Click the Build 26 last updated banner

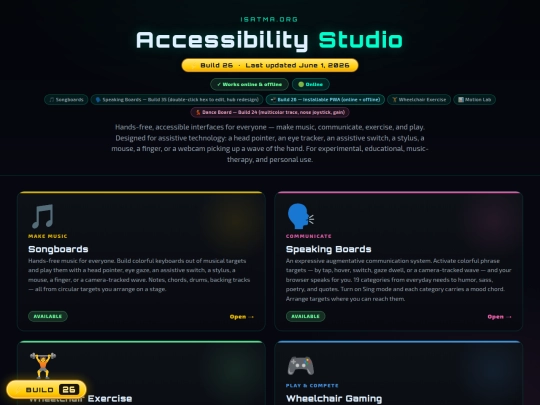270,65
